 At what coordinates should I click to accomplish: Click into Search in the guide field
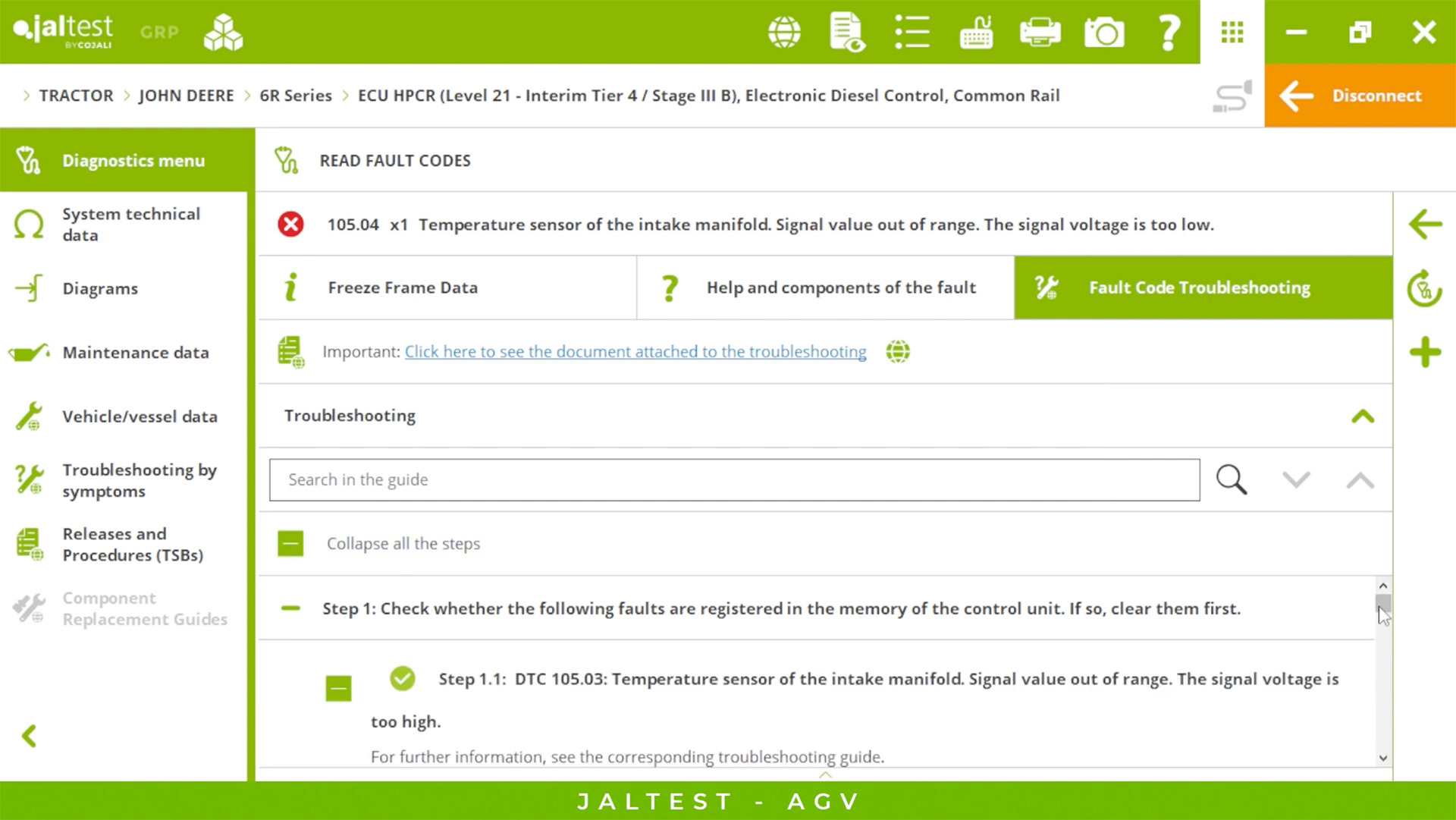click(734, 480)
